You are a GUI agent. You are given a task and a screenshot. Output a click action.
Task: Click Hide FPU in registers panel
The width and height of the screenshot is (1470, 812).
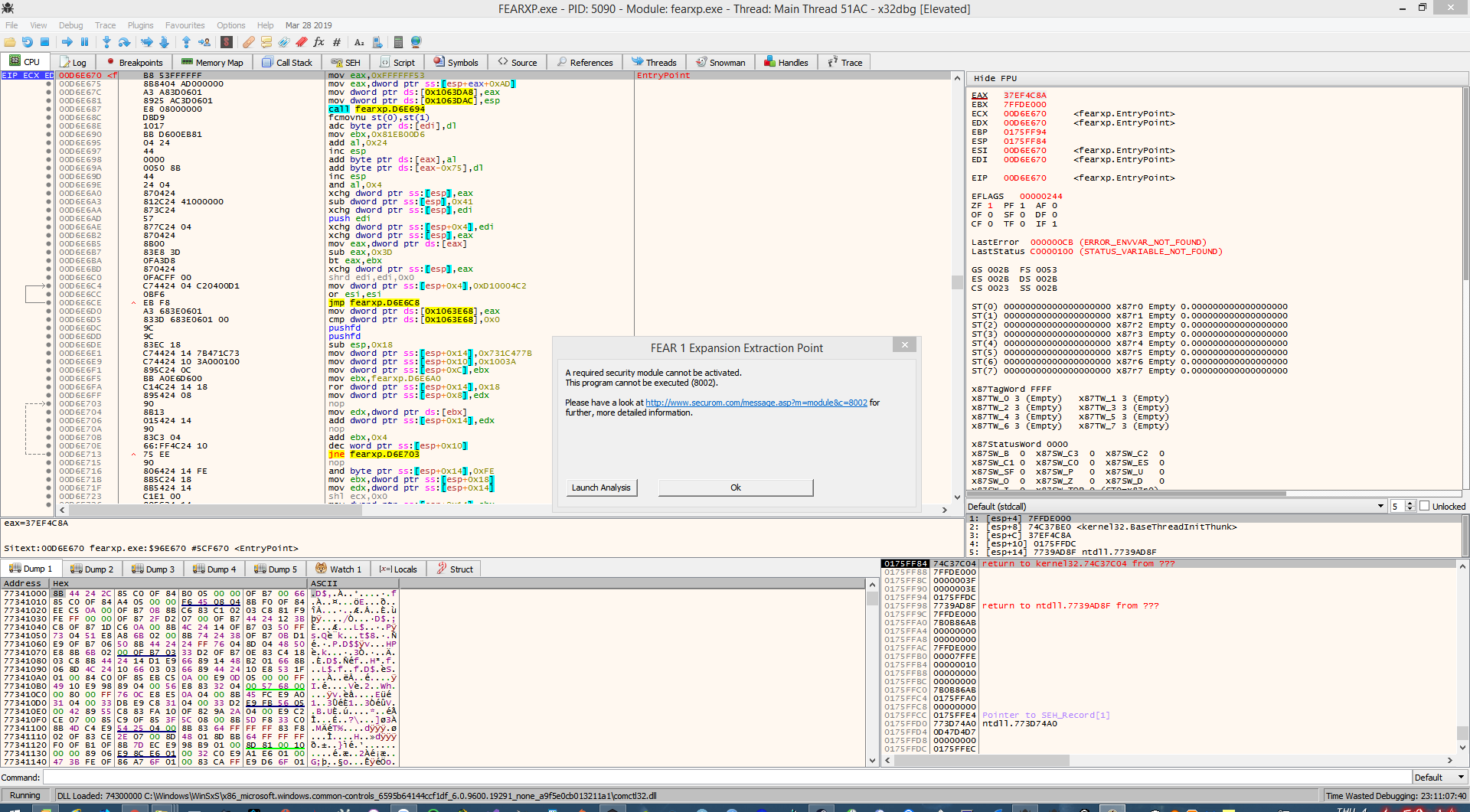(995, 78)
